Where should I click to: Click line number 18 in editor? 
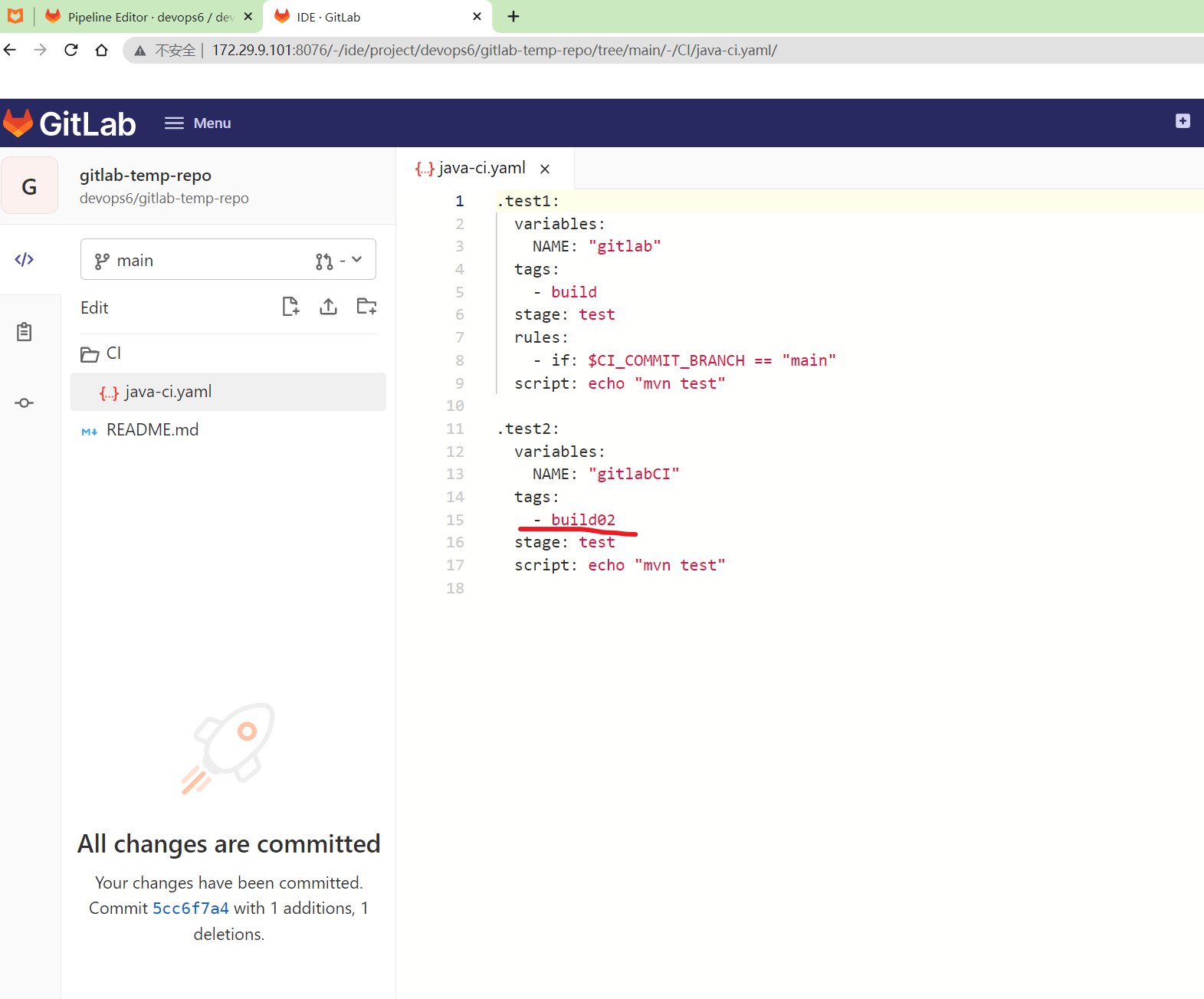[455, 589]
